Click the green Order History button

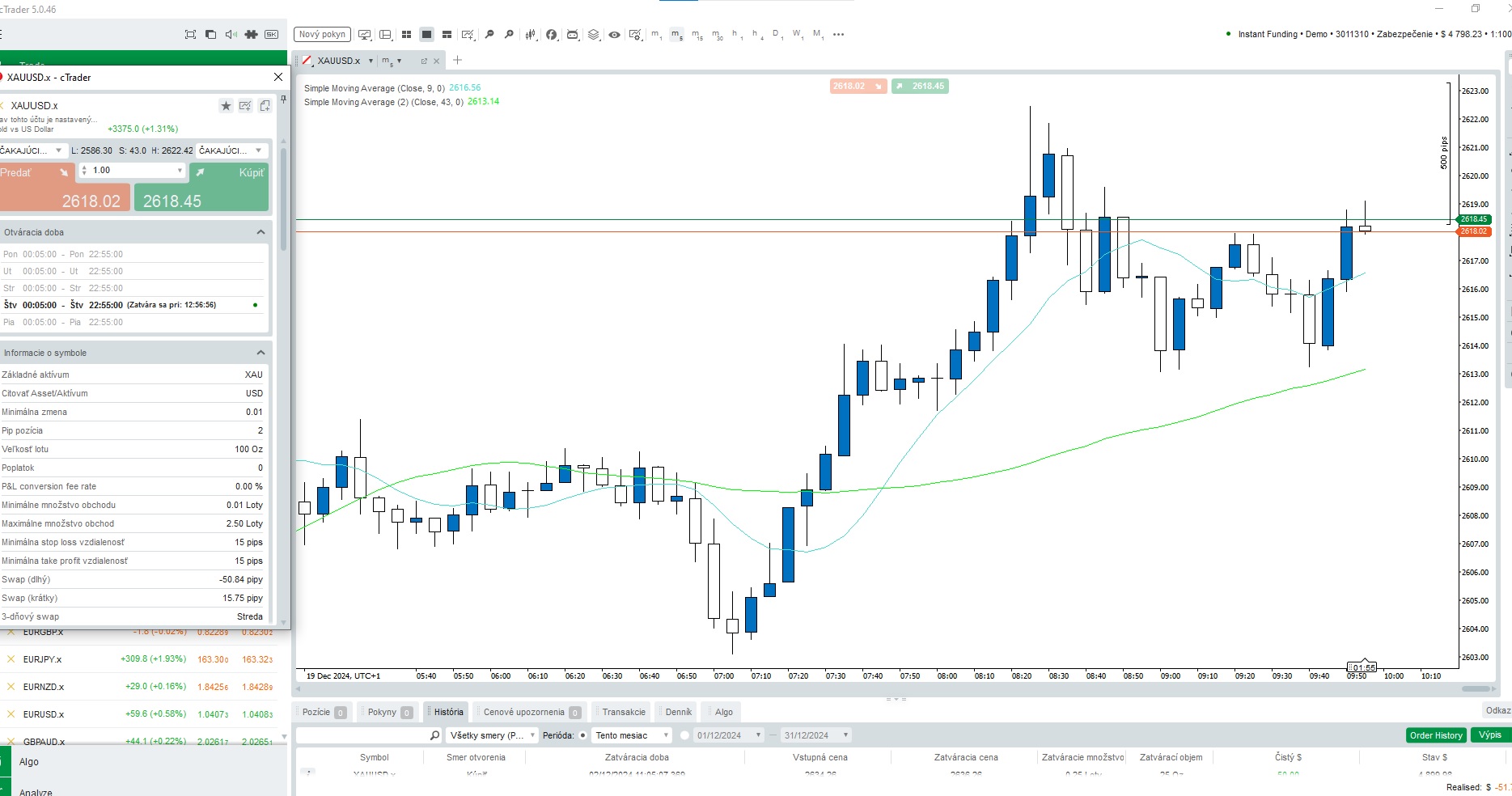(x=1435, y=735)
